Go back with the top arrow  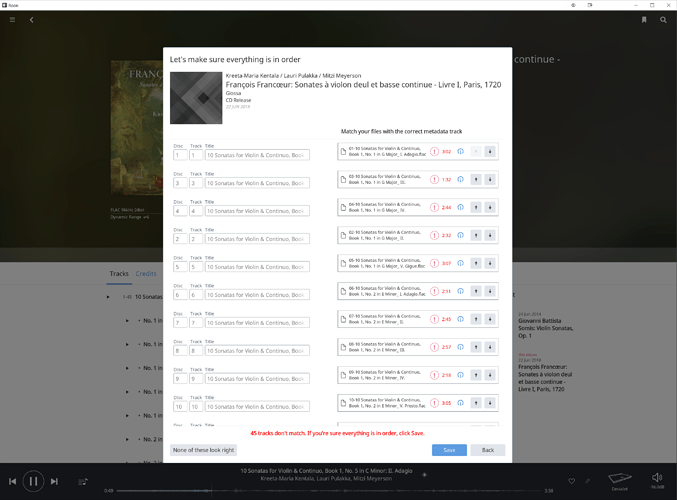pos(32,20)
